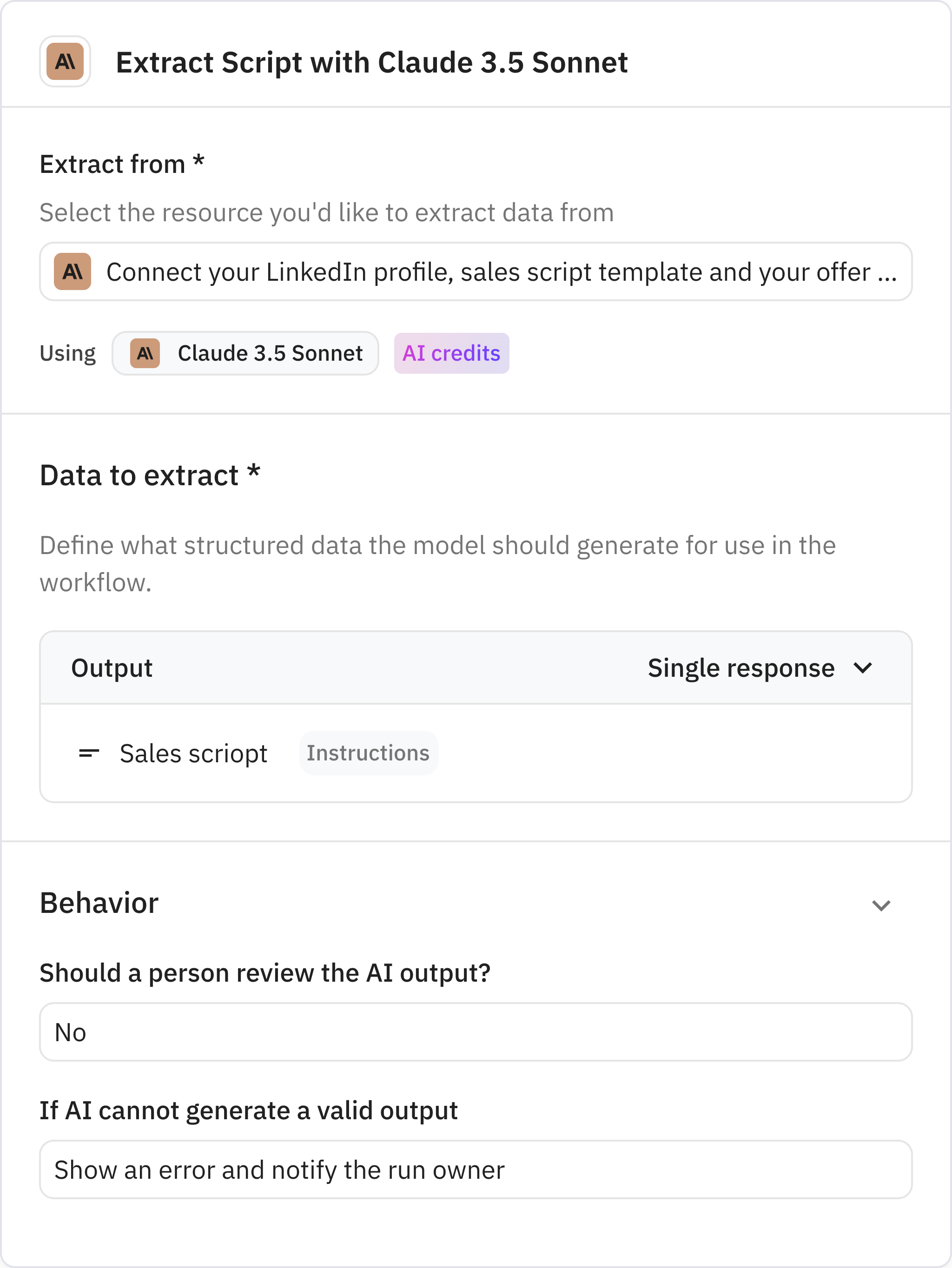Click the chevron next to Behavior
The image size is (952, 1268).
[x=880, y=905]
